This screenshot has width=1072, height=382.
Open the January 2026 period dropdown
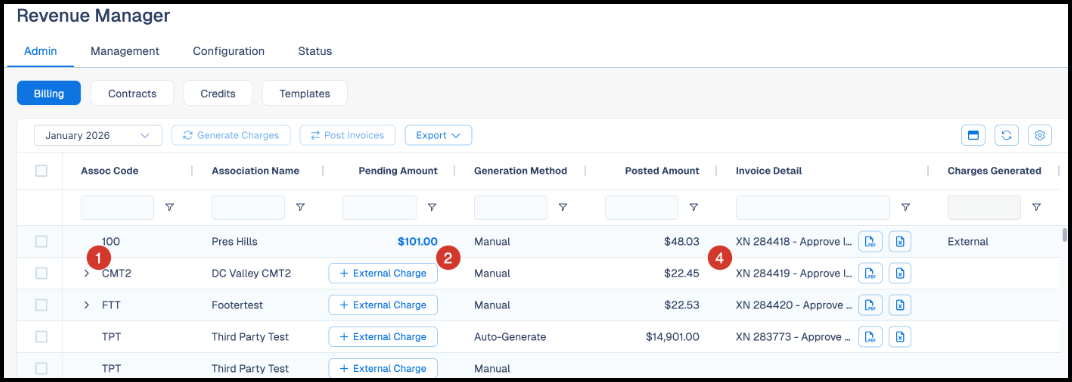pos(98,135)
